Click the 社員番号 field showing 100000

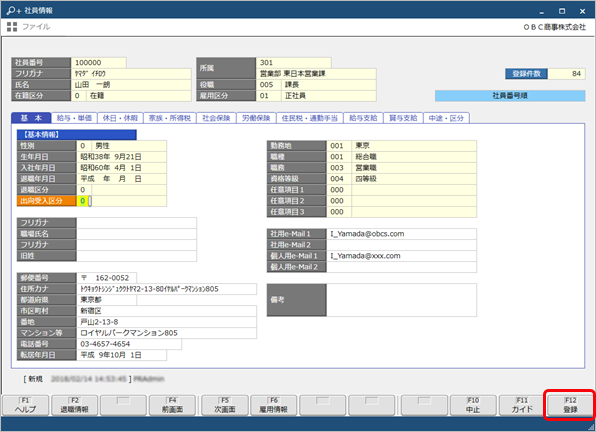click(98, 63)
